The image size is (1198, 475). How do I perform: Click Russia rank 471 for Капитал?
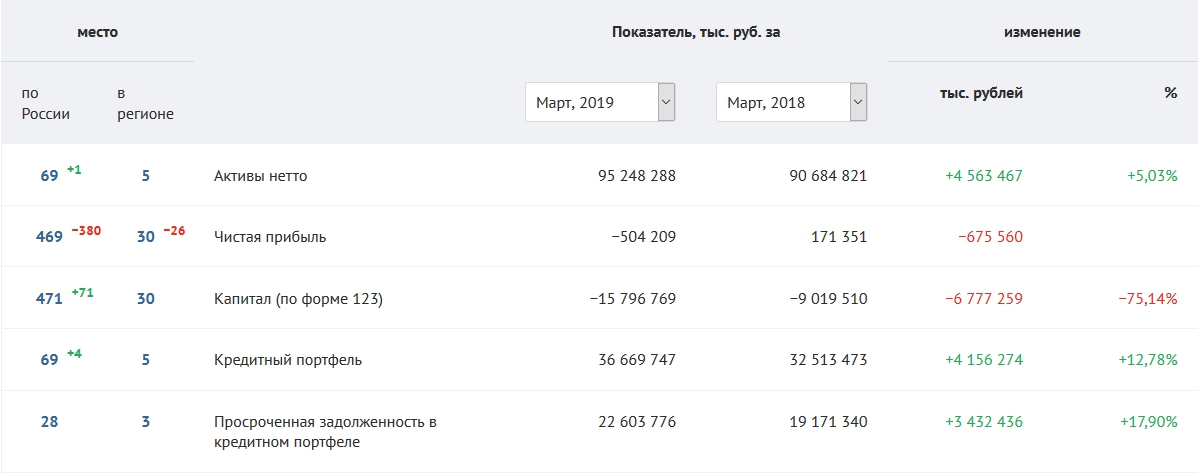click(49, 299)
